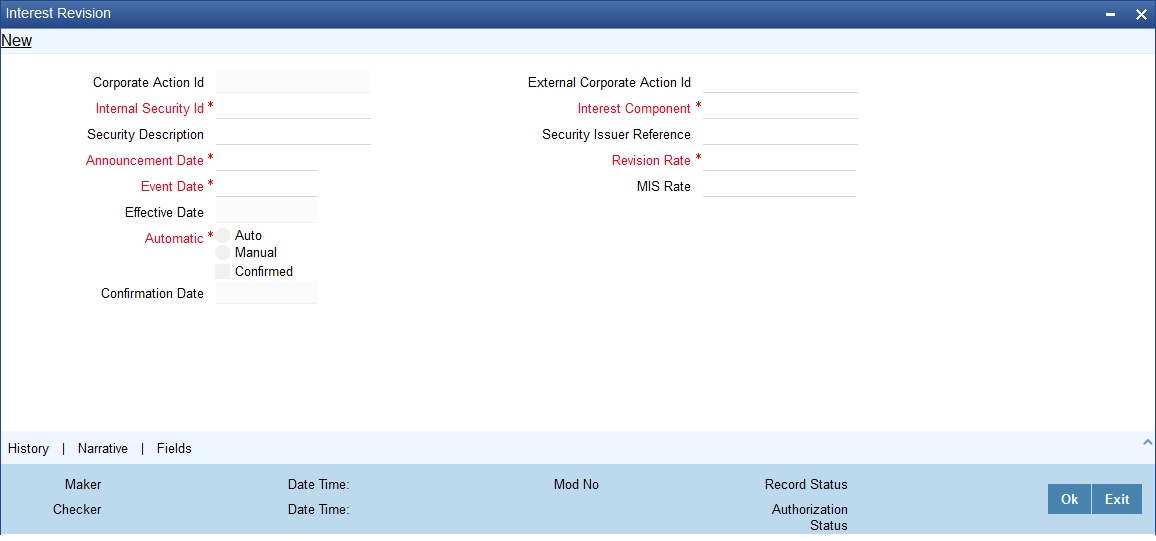Select the Manual radio button
The height and width of the screenshot is (541, 1156).
pos(223,253)
